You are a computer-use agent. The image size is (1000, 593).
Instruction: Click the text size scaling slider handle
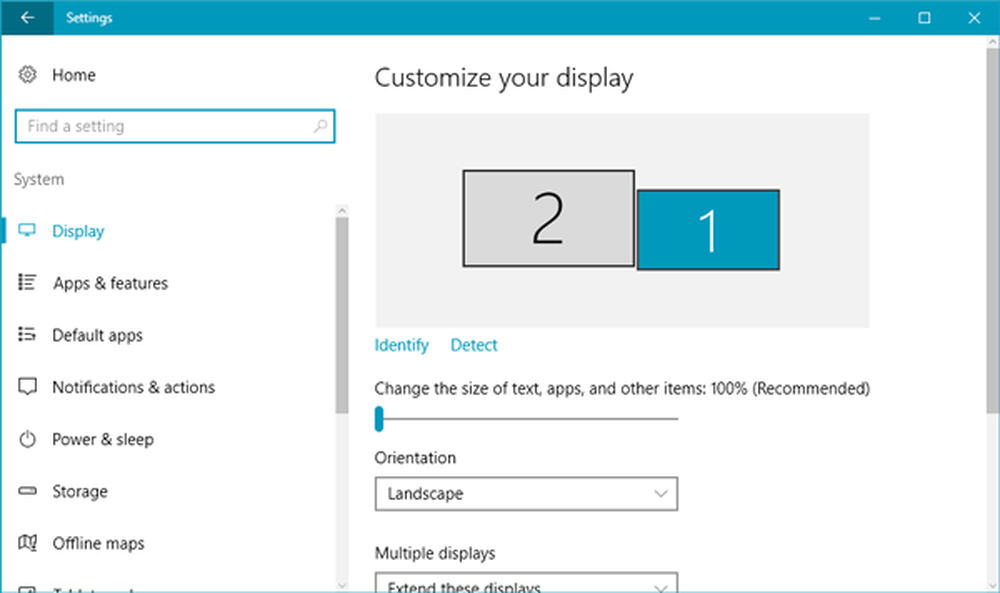click(379, 419)
